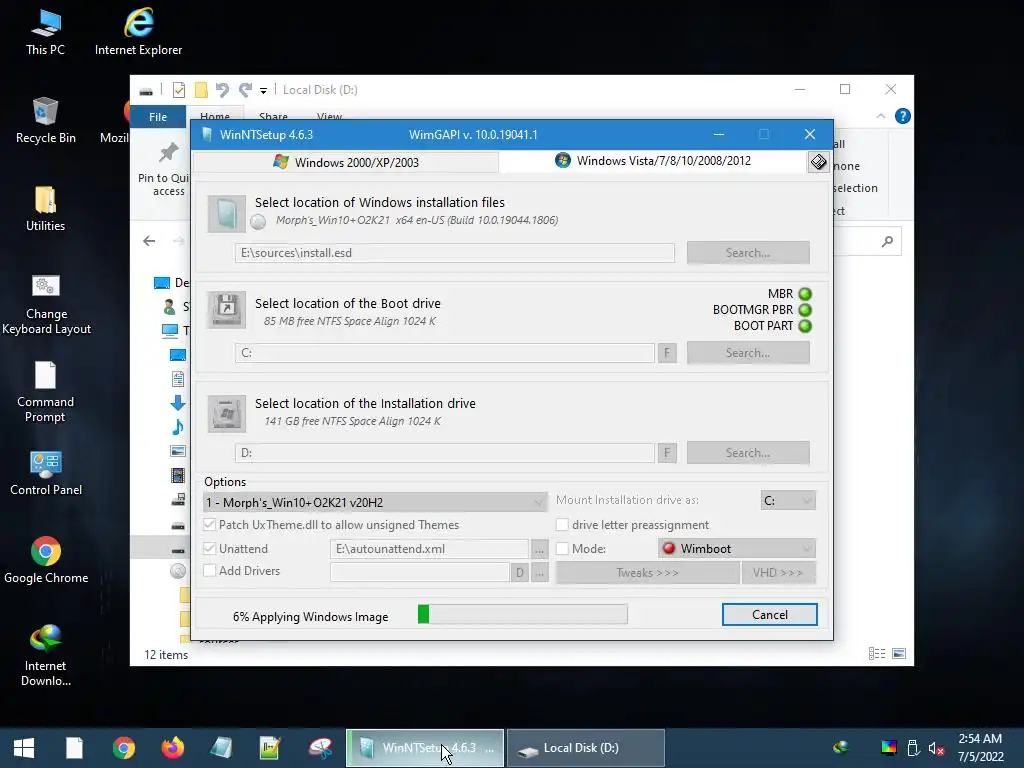The image size is (1024, 768).
Task: Click Explorer help question mark icon
Action: tap(903, 116)
